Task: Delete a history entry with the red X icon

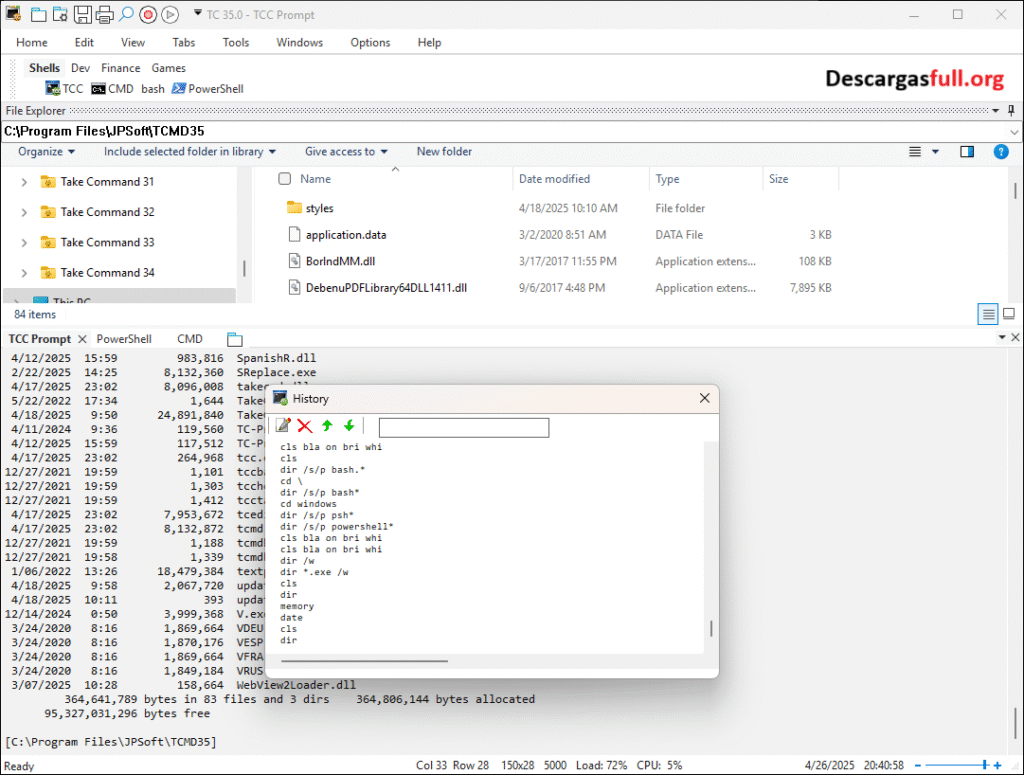Action: coord(303,426)
